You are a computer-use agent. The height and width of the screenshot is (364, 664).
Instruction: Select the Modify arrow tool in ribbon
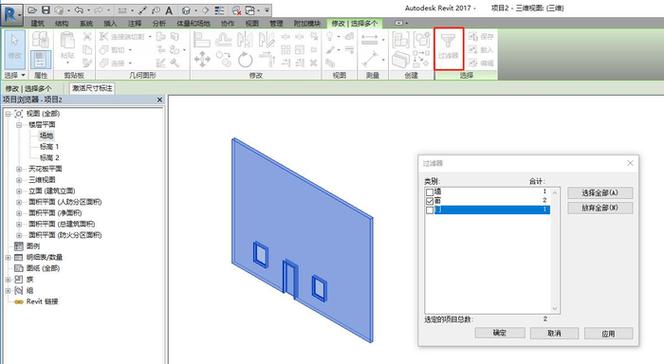tap(15, 49)
